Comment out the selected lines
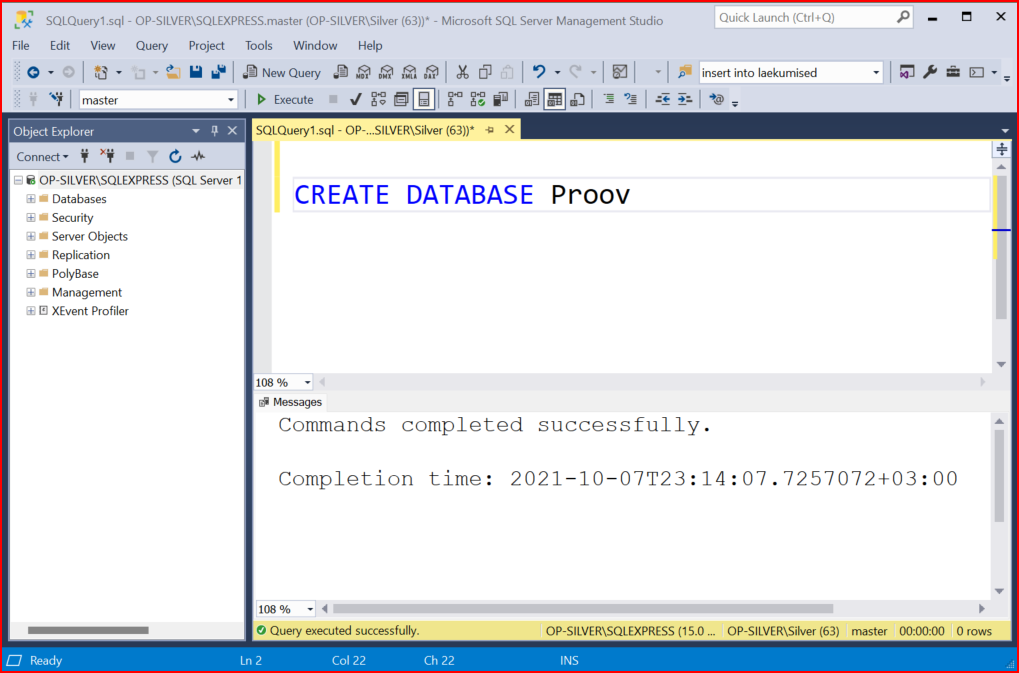Viewport: 1019px width, 673px height. tap(608, 99)
